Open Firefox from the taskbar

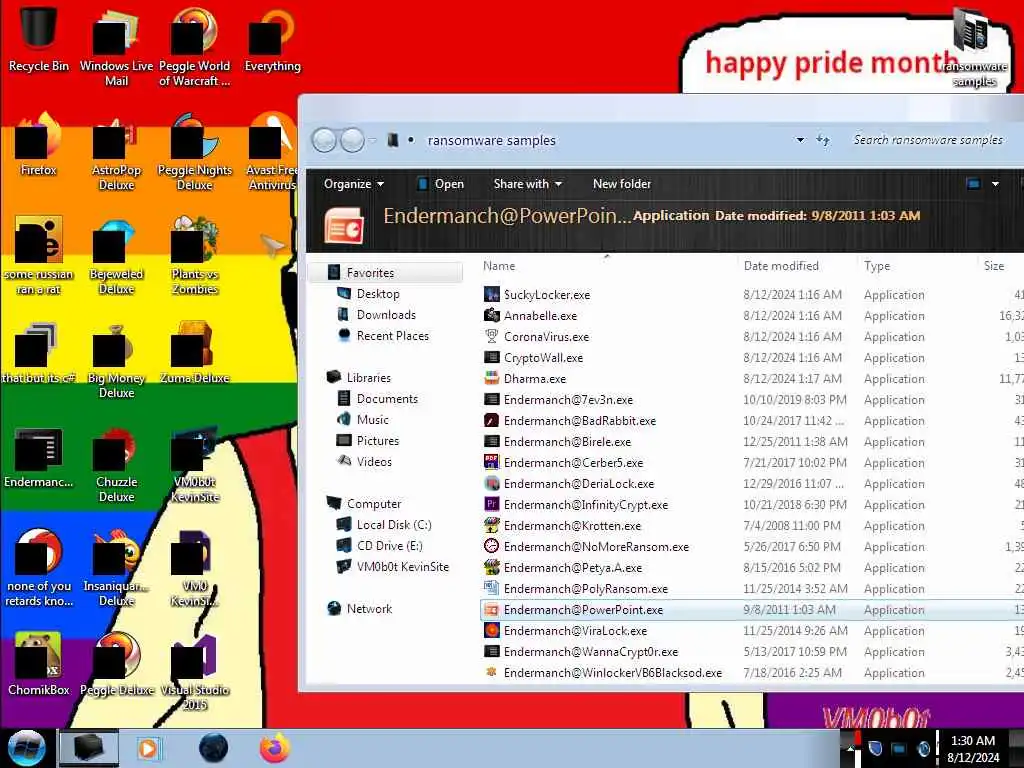tap(275, 748)
